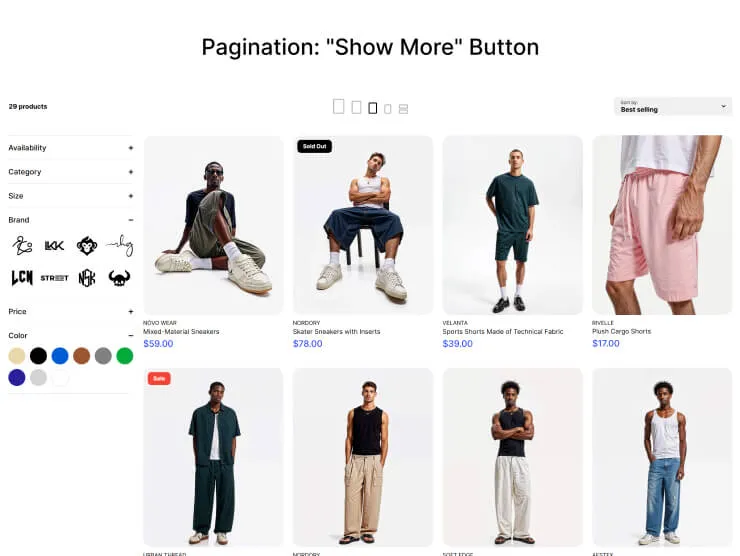Viewport: 740px width, 556px height.
Task: Filter by the LCN brand logo
Action: tap(22, 278)
